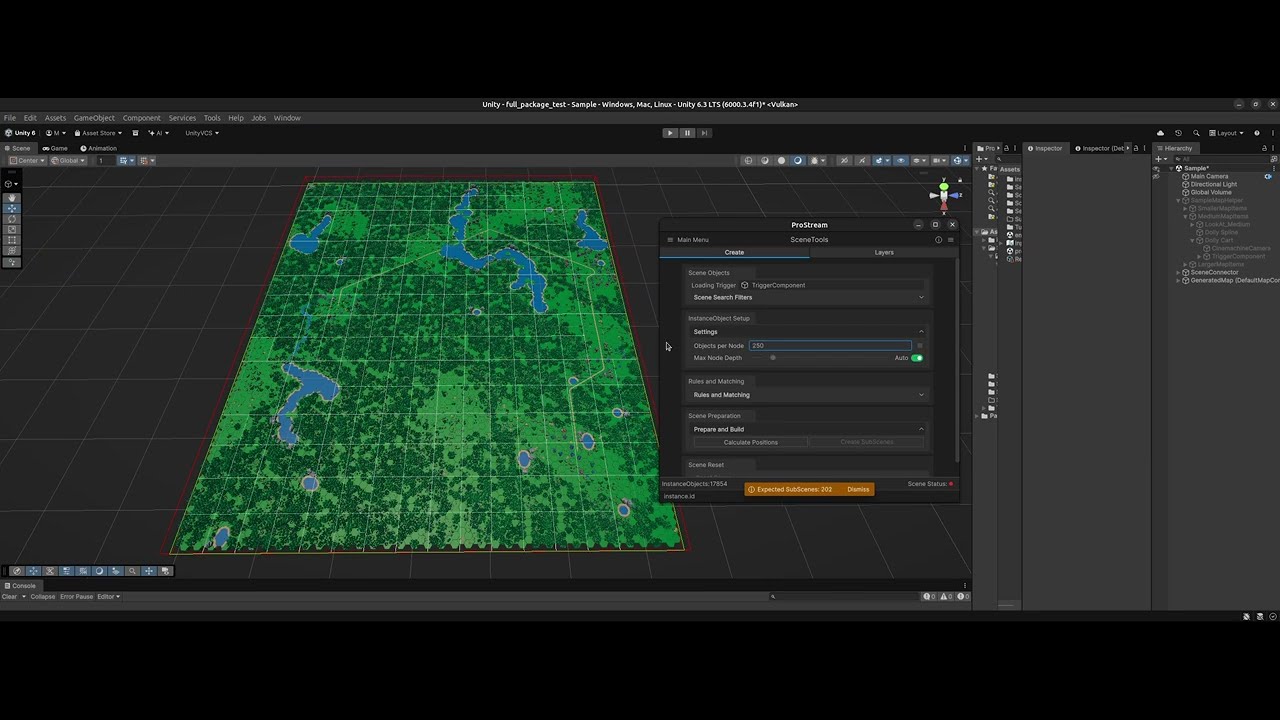Click the scene orientation gizmo
The image size is (1280, 720).
click(x=943, y=193)
